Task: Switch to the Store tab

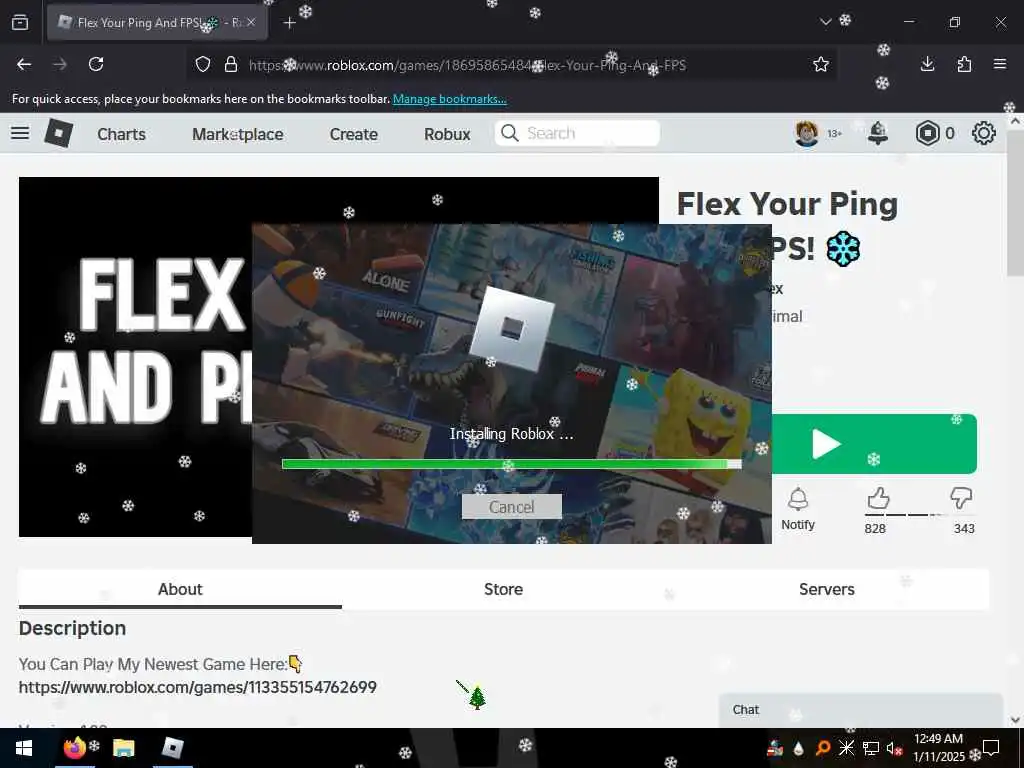Action: click(503, 589)
